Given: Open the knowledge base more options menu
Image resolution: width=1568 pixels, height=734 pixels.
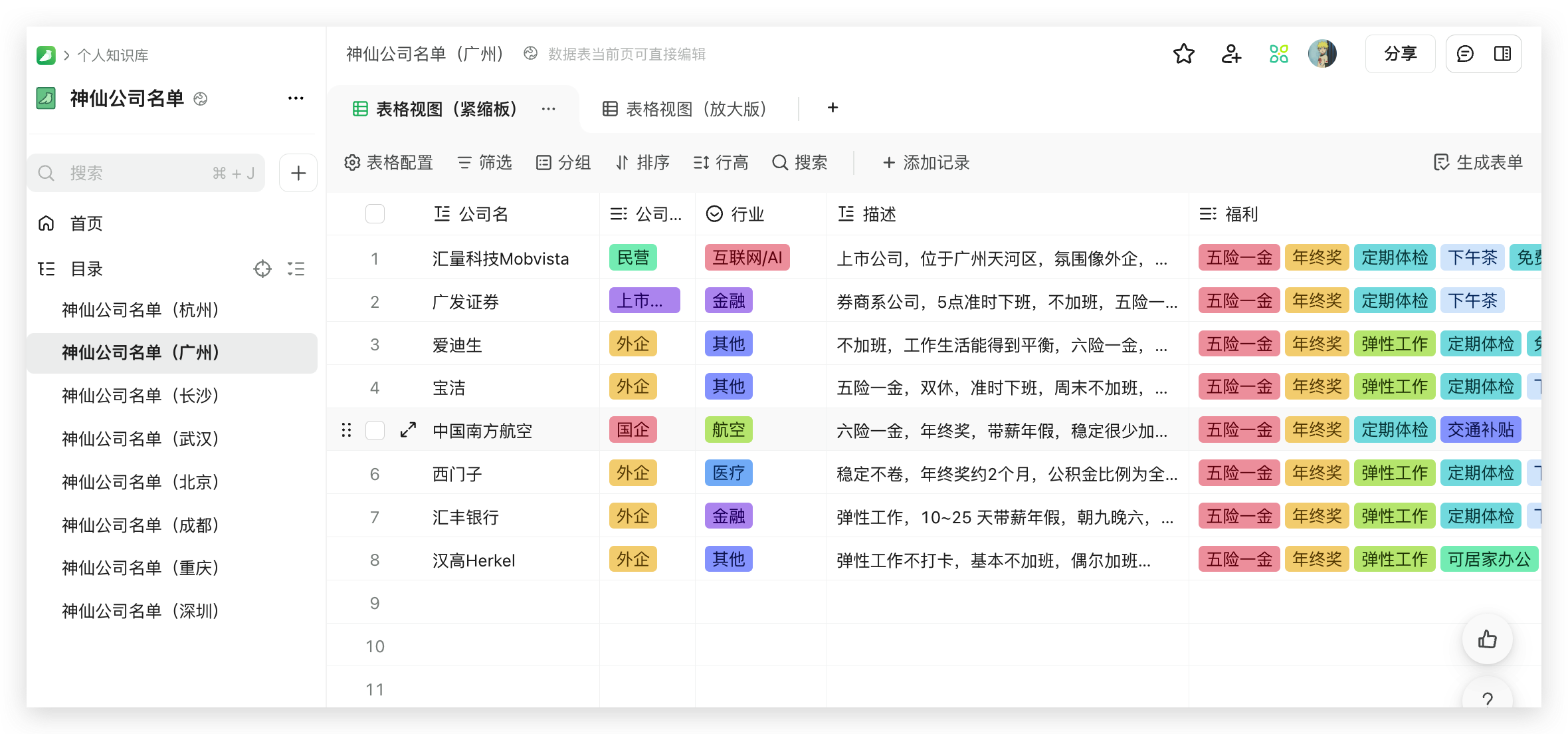Looking at the screenshot, I should 296,98.
